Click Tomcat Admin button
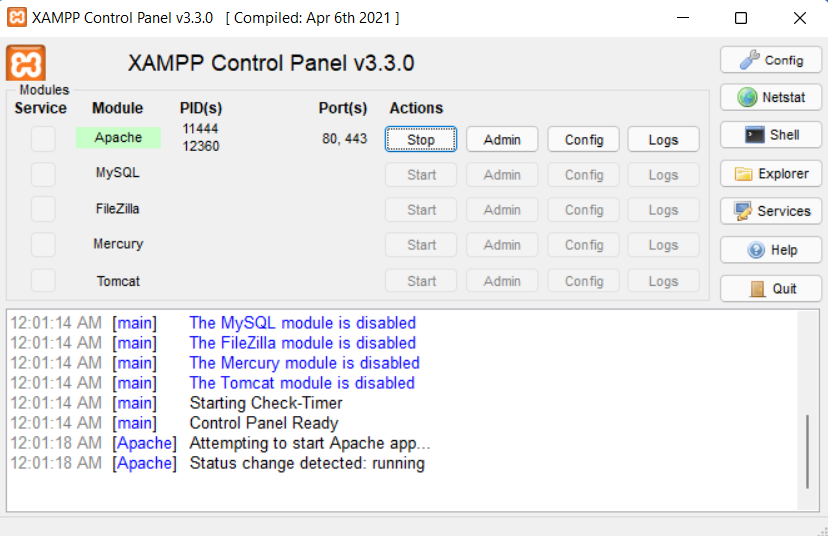Screen dimensions: 828x536 tap(502, 281)
